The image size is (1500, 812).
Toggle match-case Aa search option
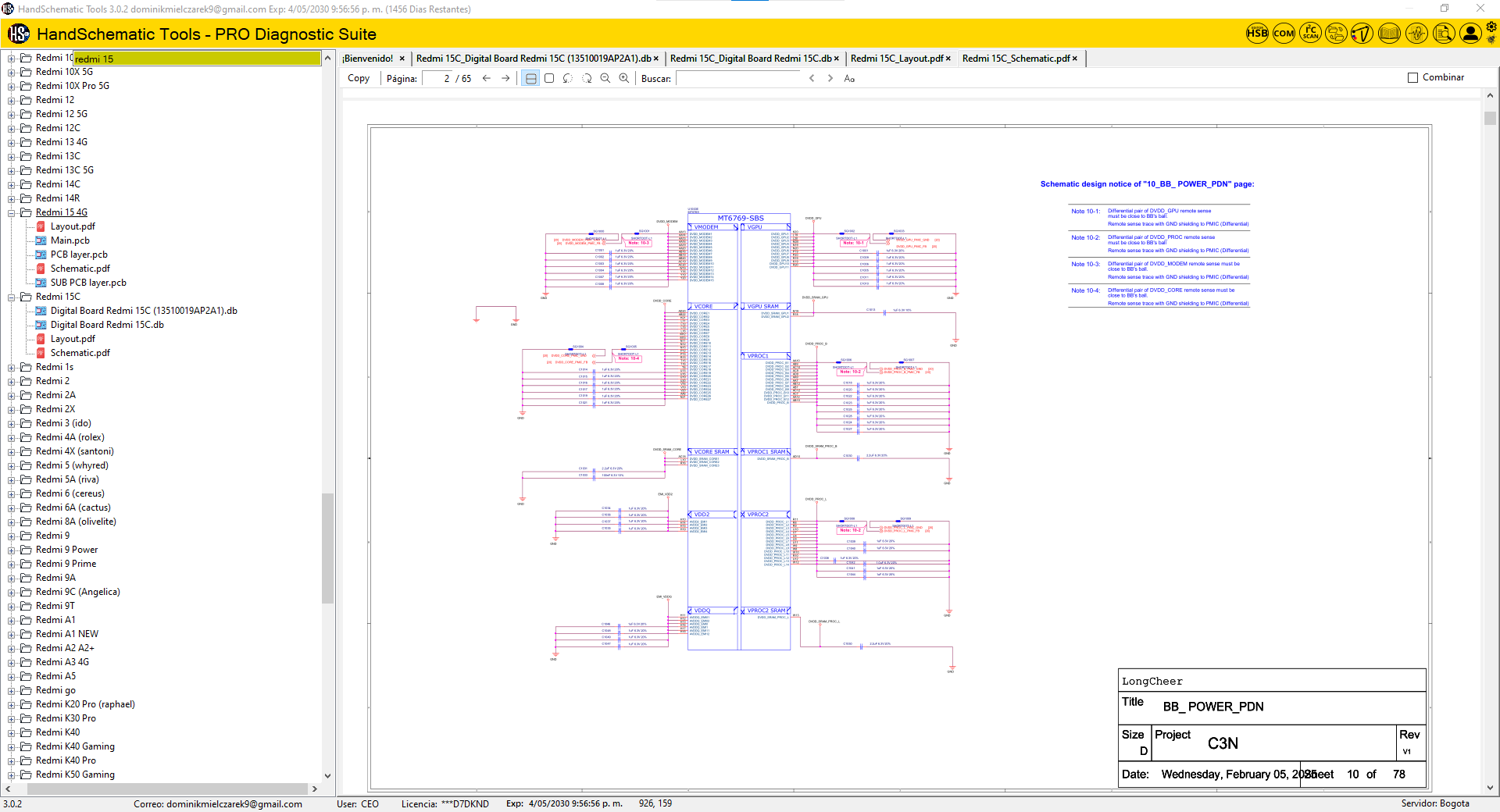(x=849, y=78)
